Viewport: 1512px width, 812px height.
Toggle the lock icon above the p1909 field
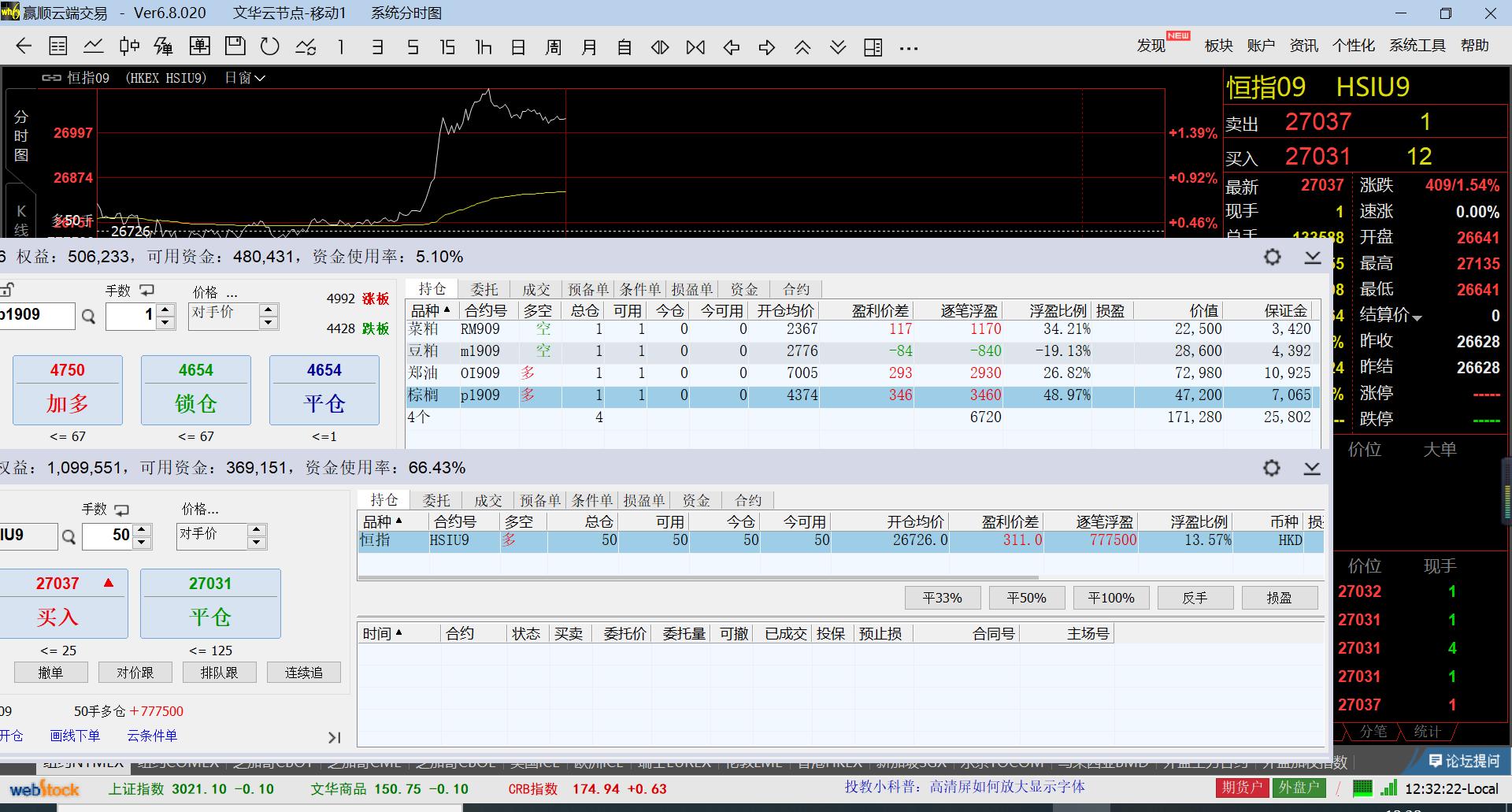coord(8,290)
